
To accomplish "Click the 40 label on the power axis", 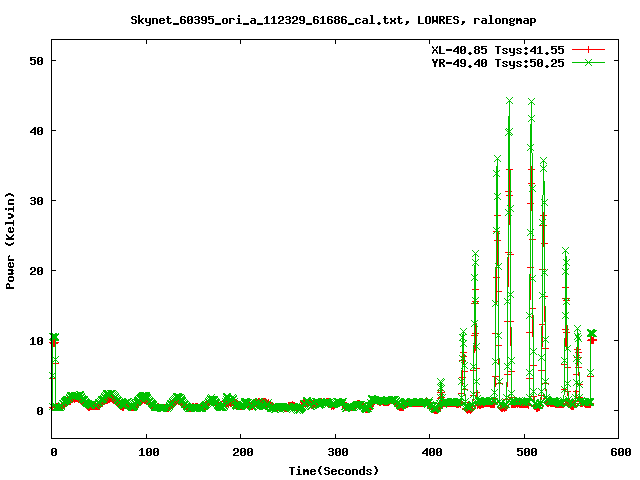I will (x=36, y=131).
